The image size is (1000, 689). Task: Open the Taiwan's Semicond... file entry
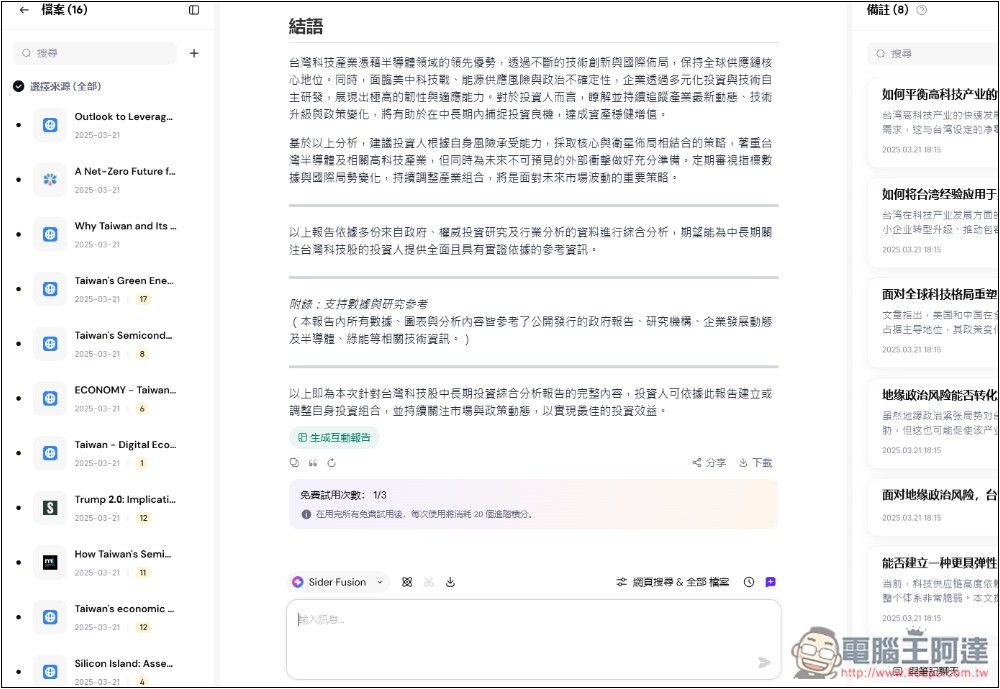(125, 336)
